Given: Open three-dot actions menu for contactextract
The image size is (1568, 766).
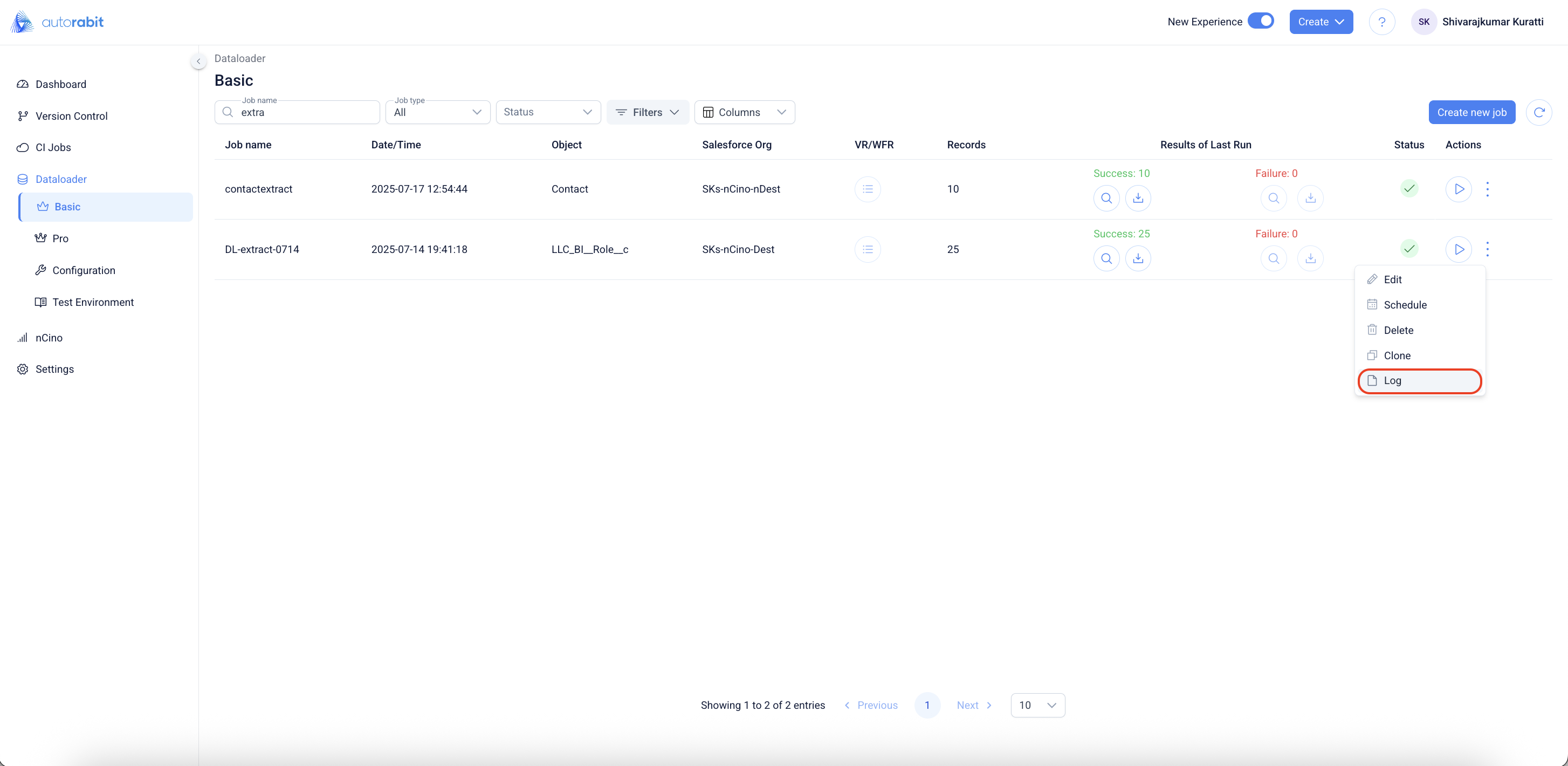Looking at the screenshot, I should tap(1487, 189).
